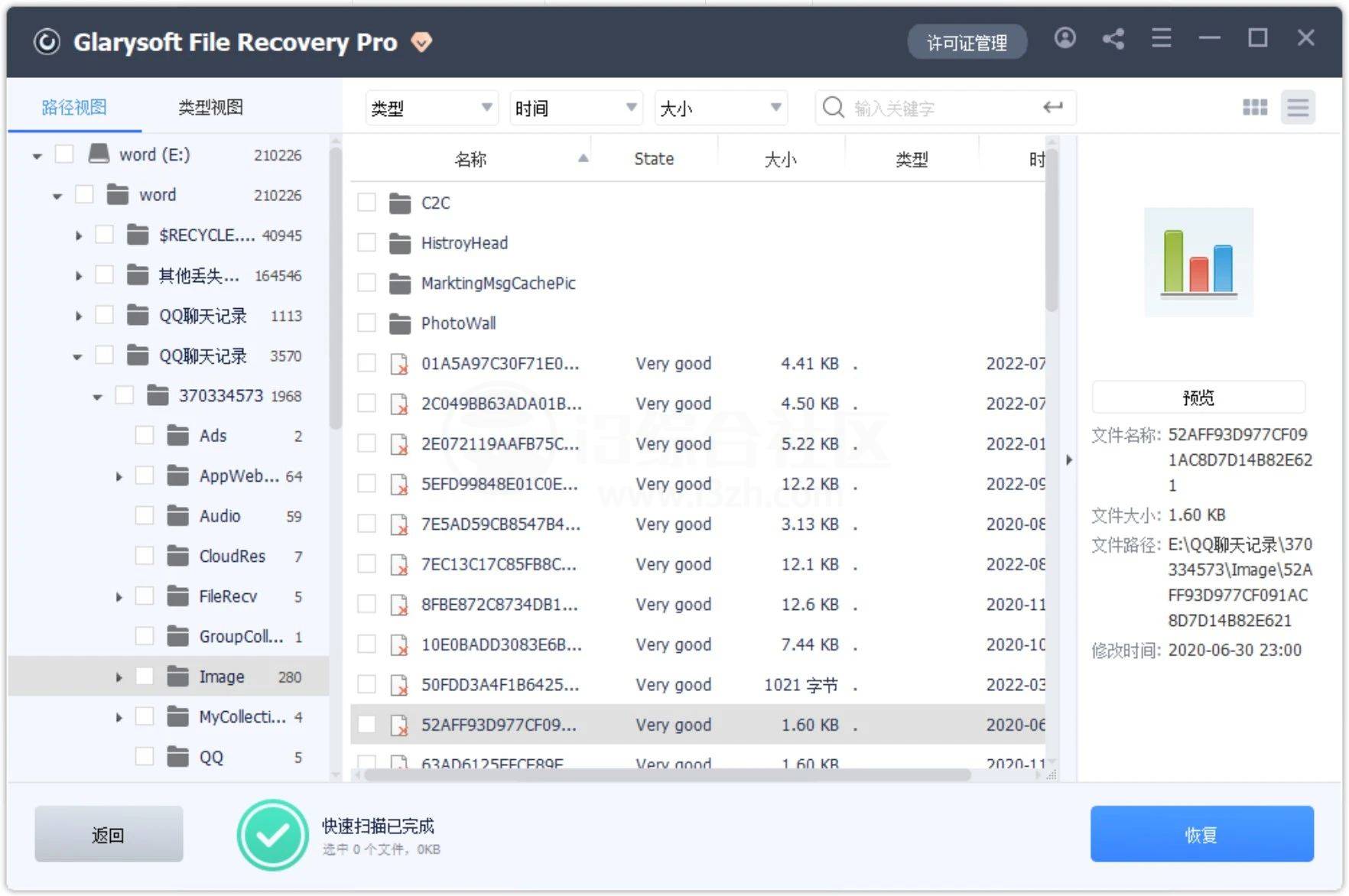
Task: Click the folder tree vertical scrollbar
Action: [335, 288]
